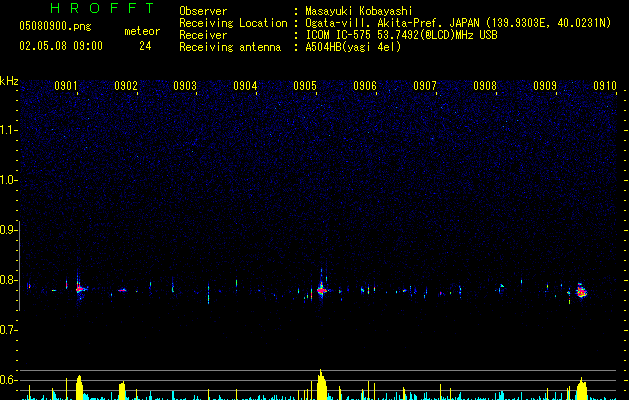
Task: Click the yellow power peak just after 0901
Action: (79, 388)
